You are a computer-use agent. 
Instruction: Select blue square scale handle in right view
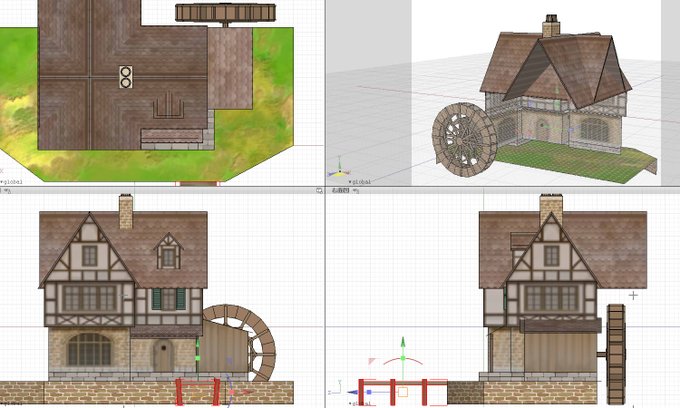(369, 392)
